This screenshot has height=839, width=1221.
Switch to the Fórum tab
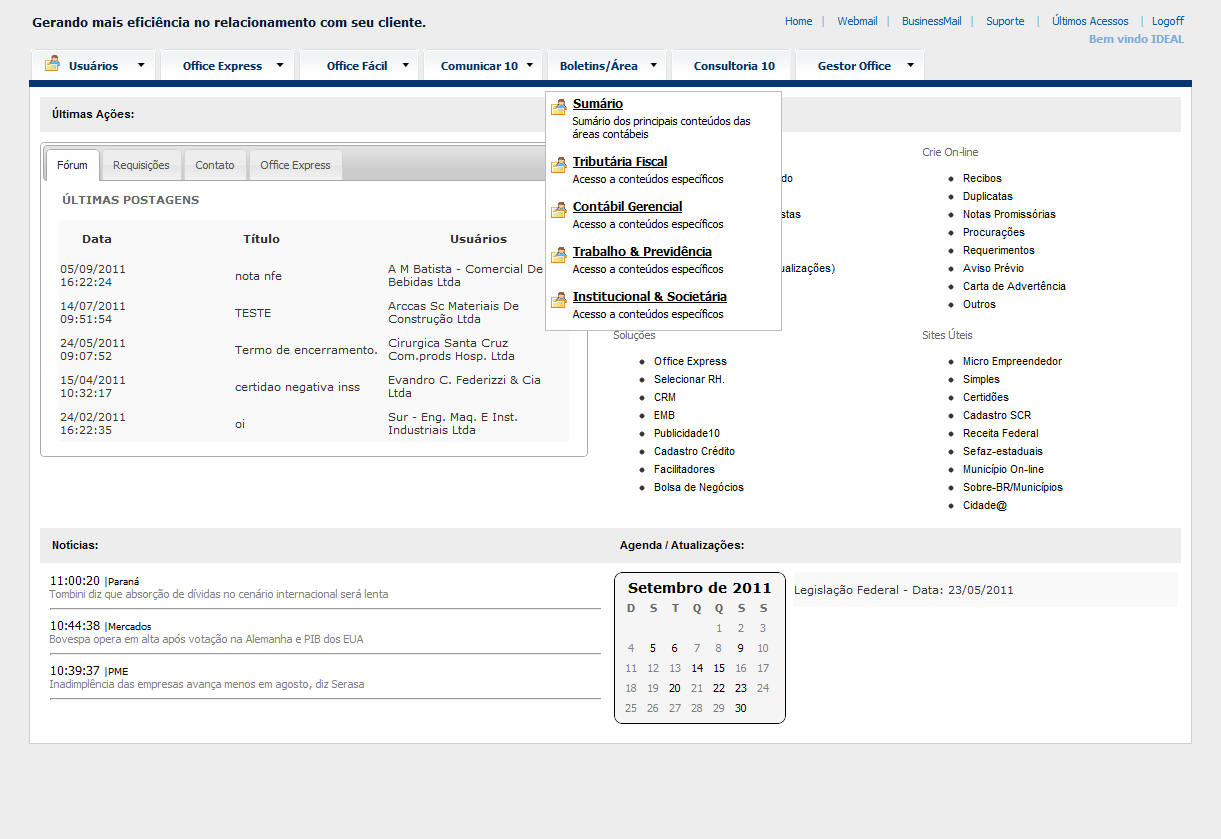coord(72,165)
